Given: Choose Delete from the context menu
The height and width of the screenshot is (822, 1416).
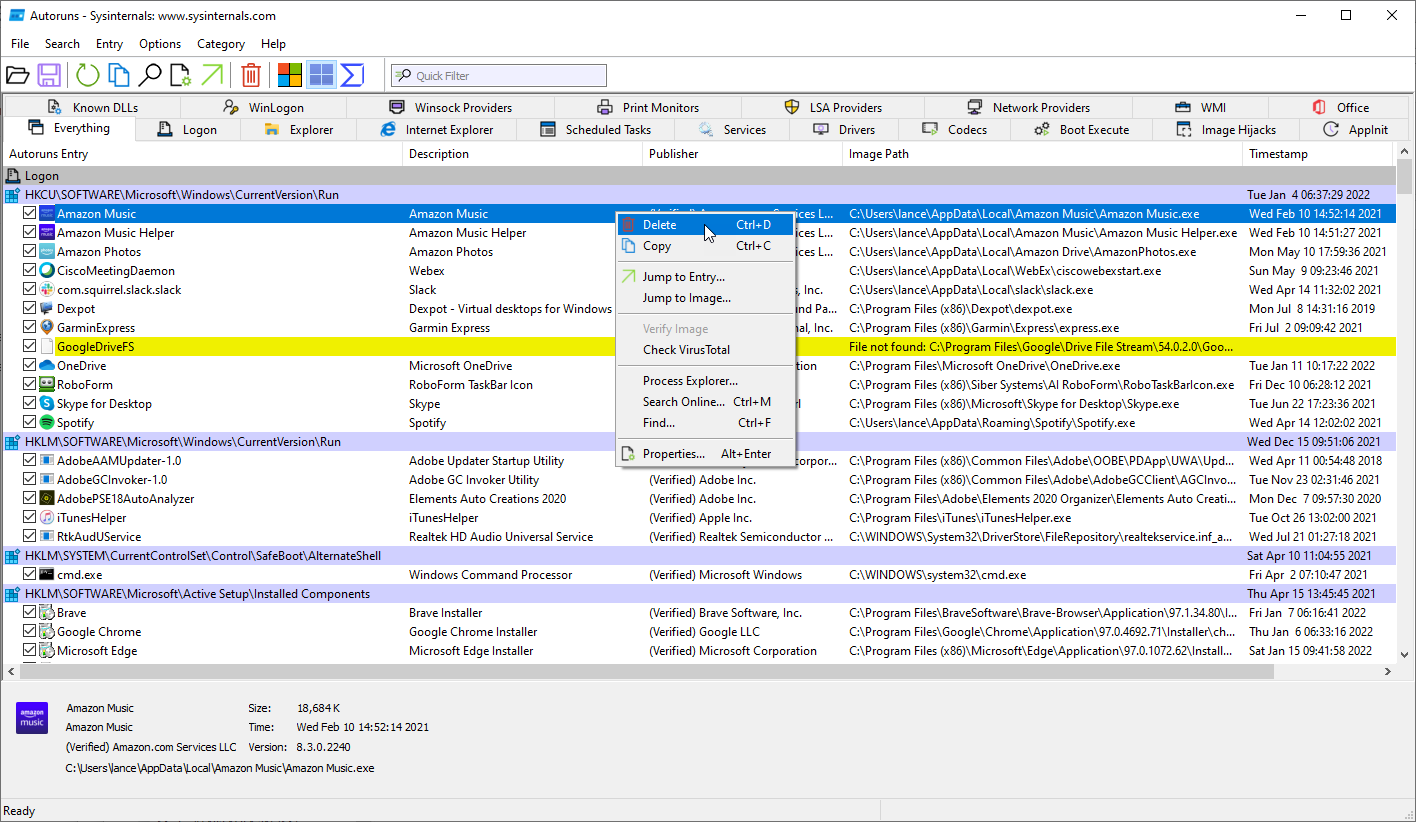Looking at the screenshot, I should coord(660,225).
